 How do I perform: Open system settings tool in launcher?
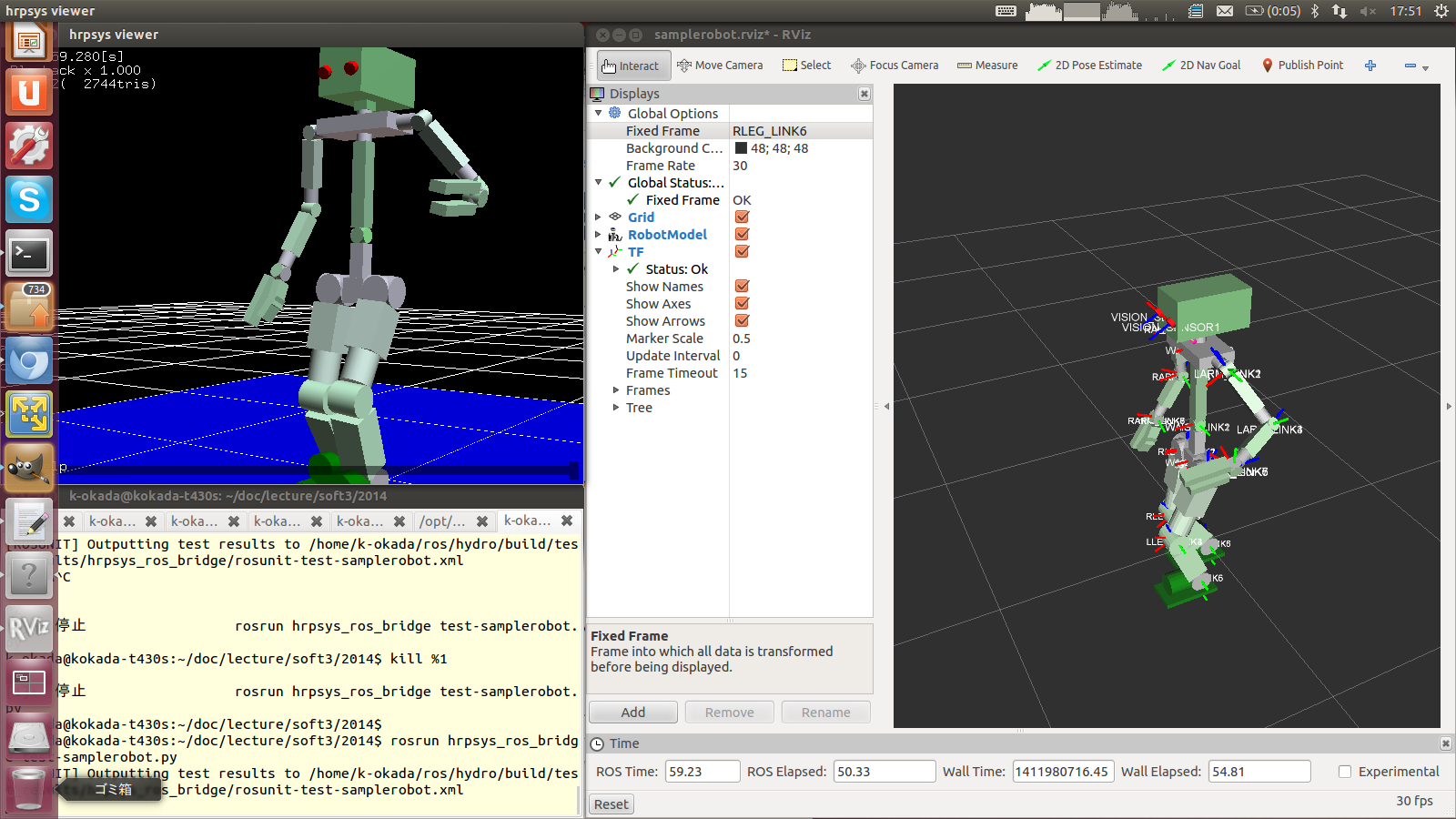(x=29, y=146)
